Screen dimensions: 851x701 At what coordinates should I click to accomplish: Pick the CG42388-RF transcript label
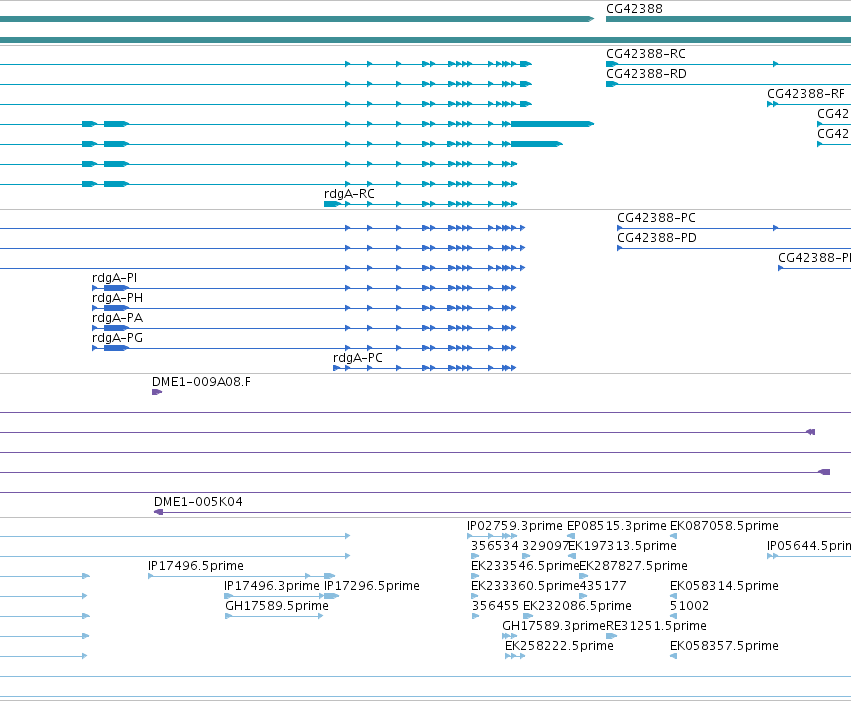tap(806, 94)
